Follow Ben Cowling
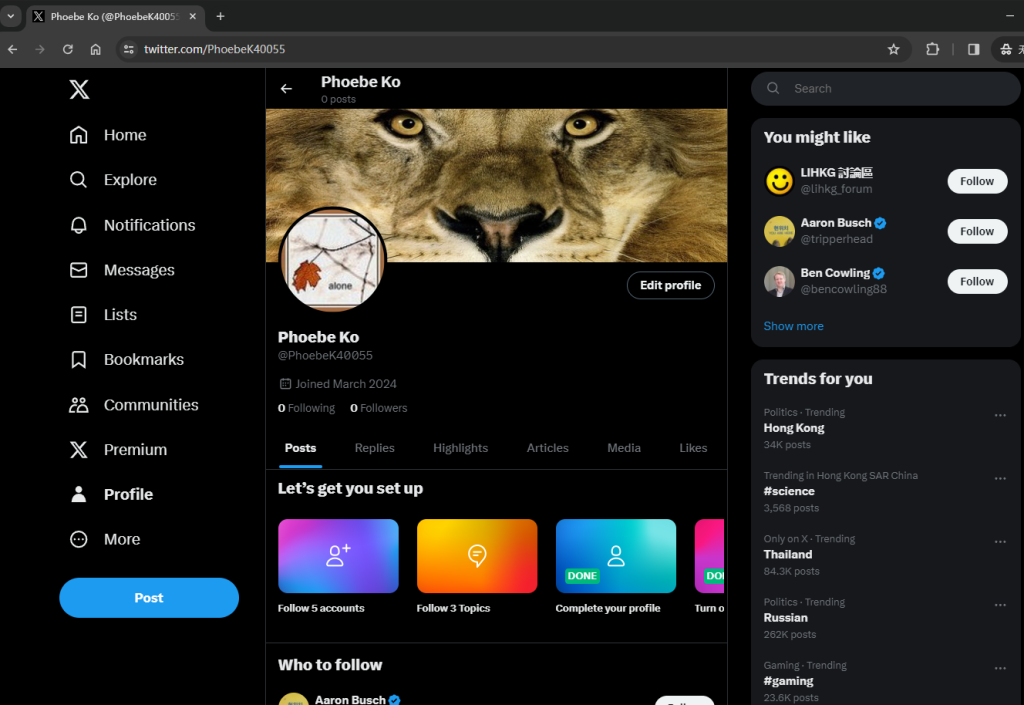 [977, 281]
